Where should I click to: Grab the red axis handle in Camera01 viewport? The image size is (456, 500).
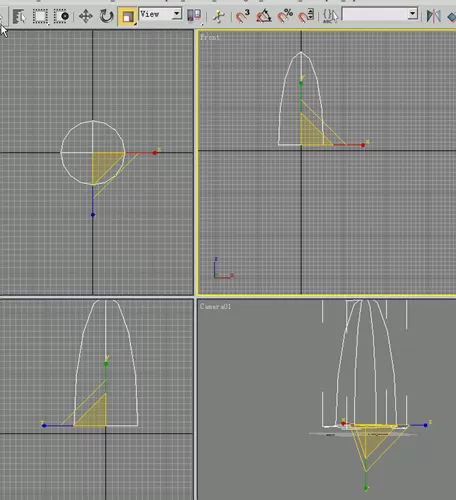343,424
